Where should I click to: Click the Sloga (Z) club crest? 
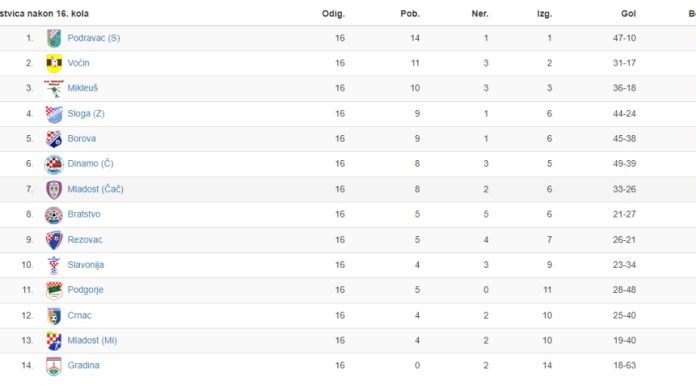pyautogui.click(x=54, y=114)
